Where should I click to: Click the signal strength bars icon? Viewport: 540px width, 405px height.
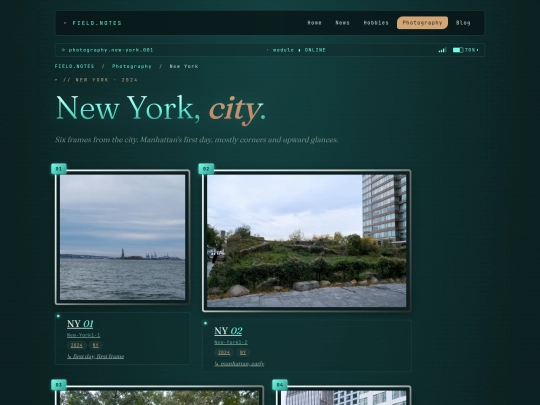pyautogui.click(x=442, y=50)
